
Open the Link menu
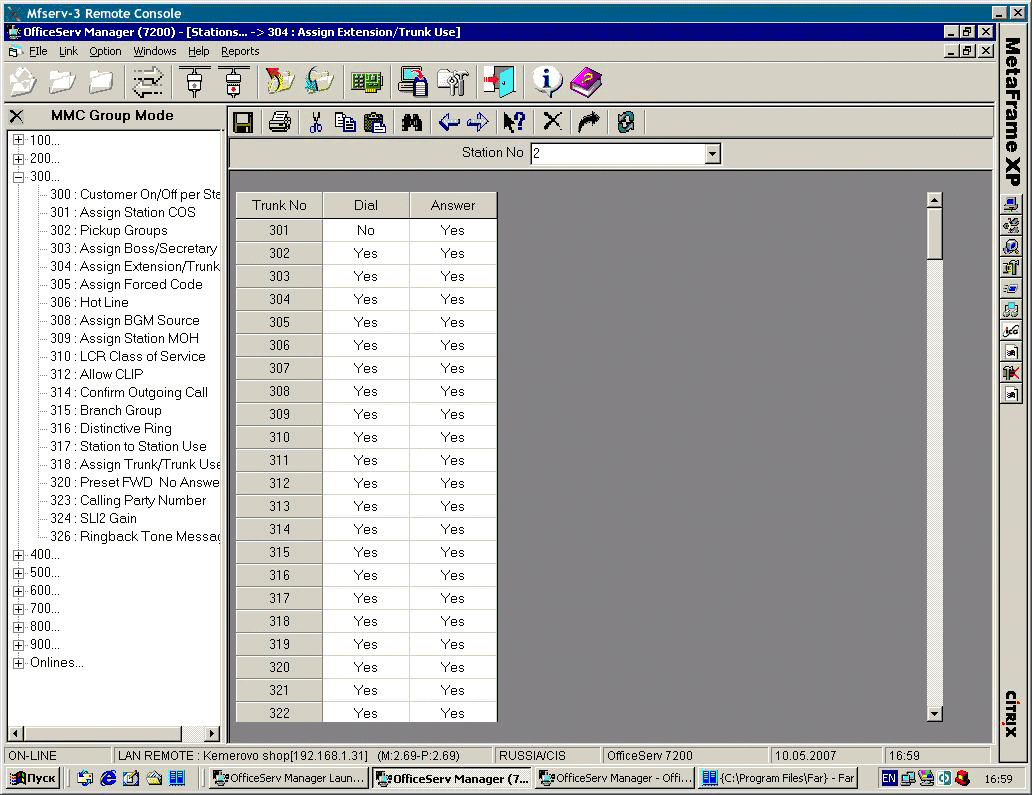point(68,51)
